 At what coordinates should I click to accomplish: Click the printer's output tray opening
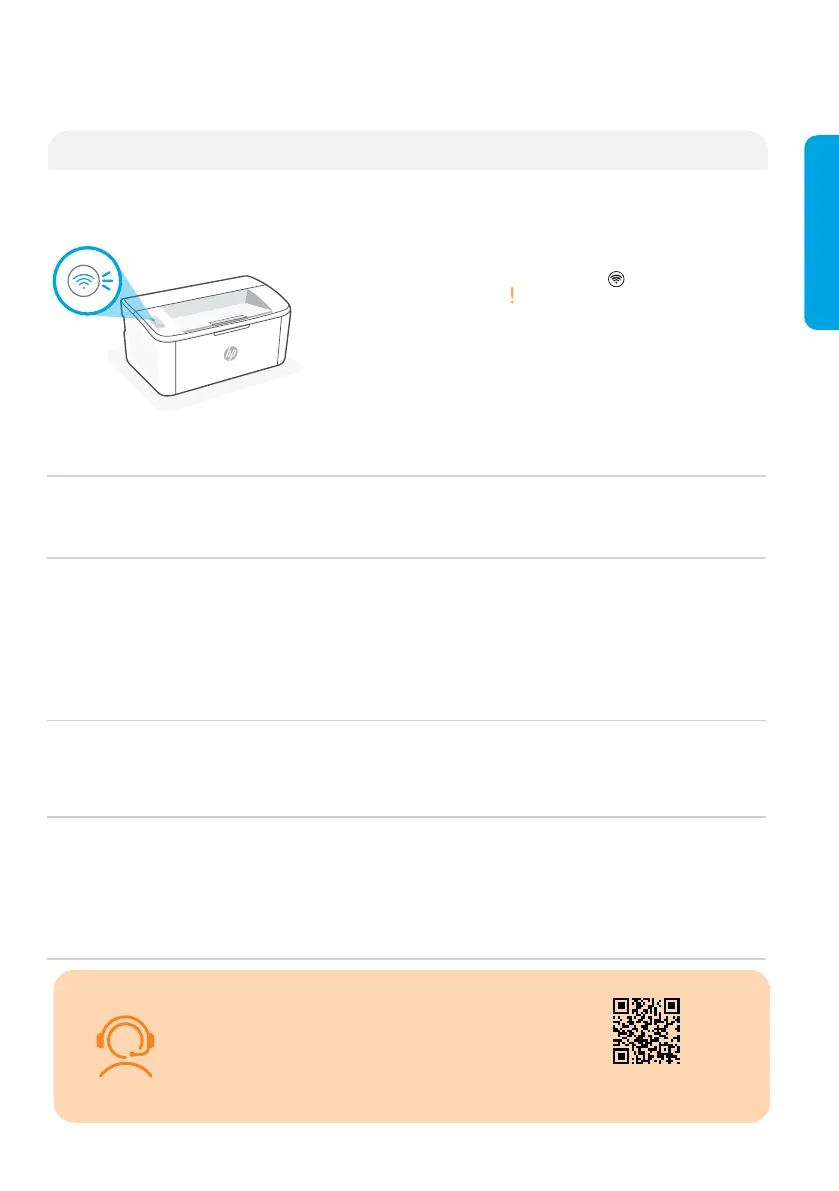216,305
